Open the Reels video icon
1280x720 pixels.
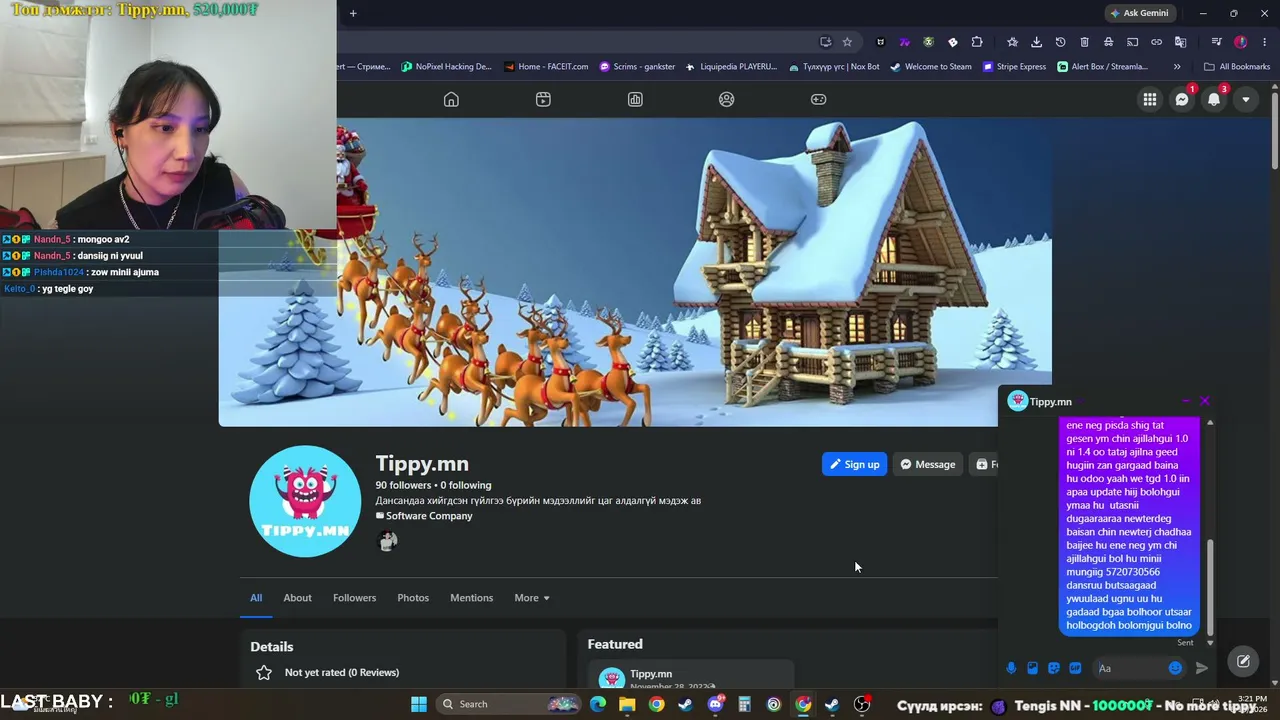click(x=543, y=99)
